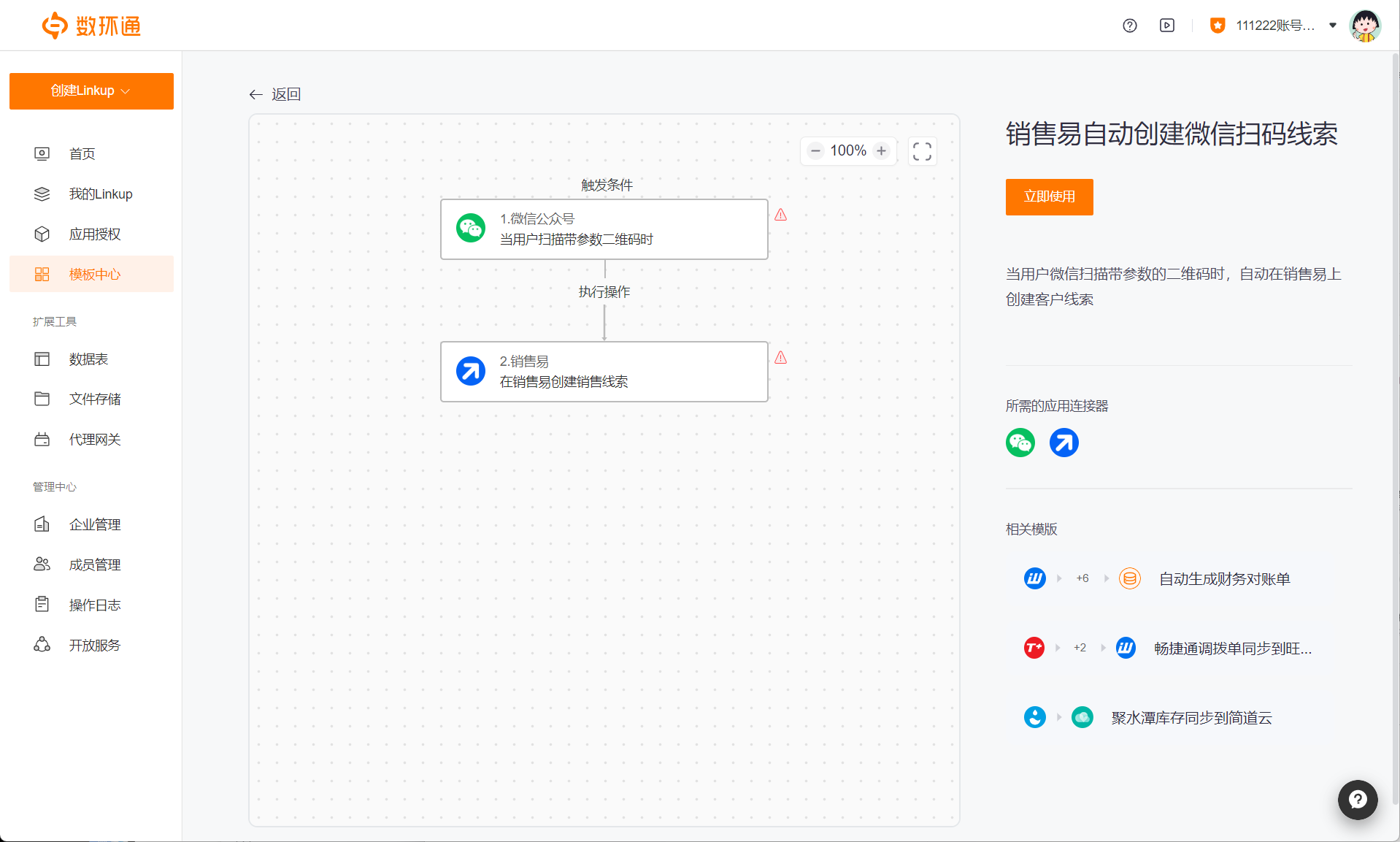The image size is (1400, 842).
Task: Open 自动生成财务对账单 related template
Action: point(1225,578)
